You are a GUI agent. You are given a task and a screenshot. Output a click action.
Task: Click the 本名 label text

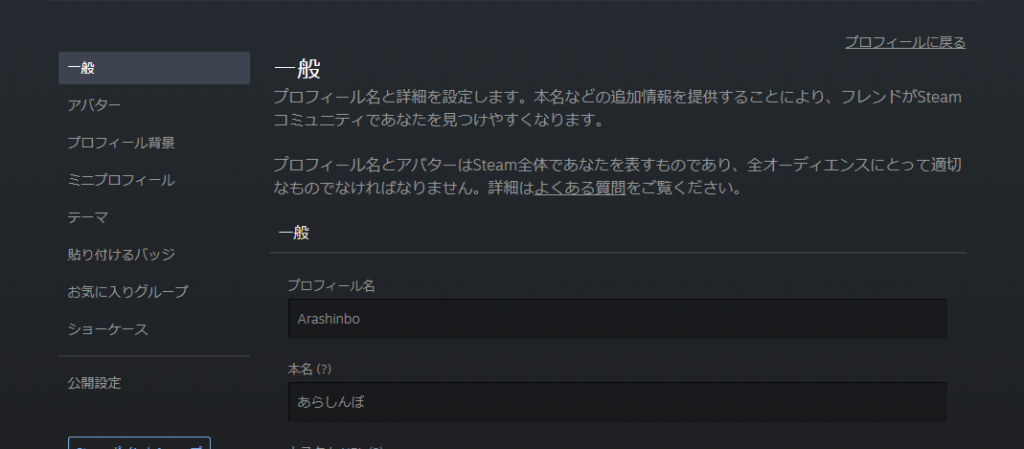coord(299,369)
